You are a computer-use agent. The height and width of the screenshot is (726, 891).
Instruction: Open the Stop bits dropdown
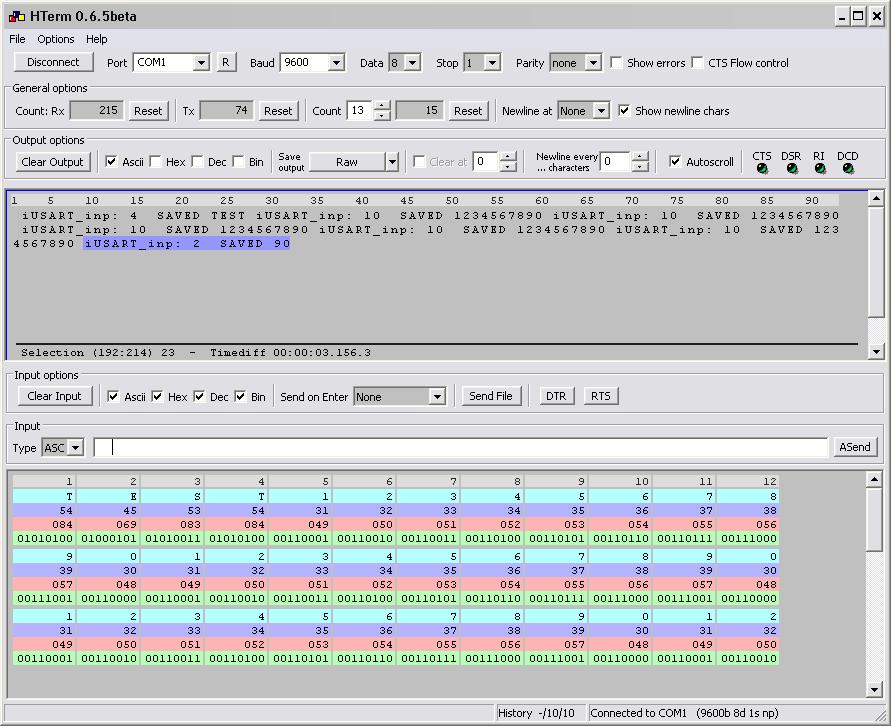(493, 62)
